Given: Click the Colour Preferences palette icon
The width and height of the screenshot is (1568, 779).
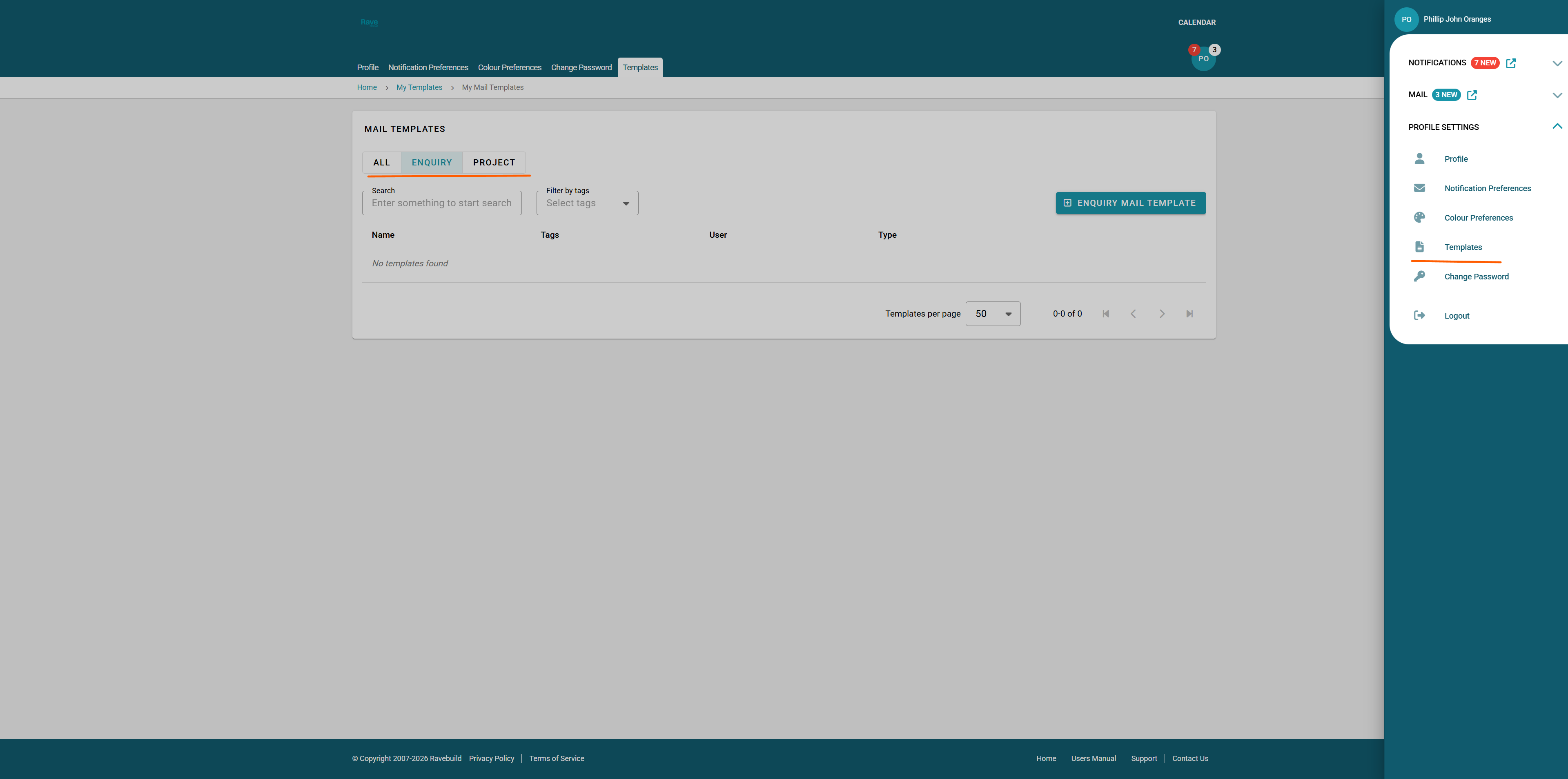Looking at the screenshot, I should click(1419, 217).
